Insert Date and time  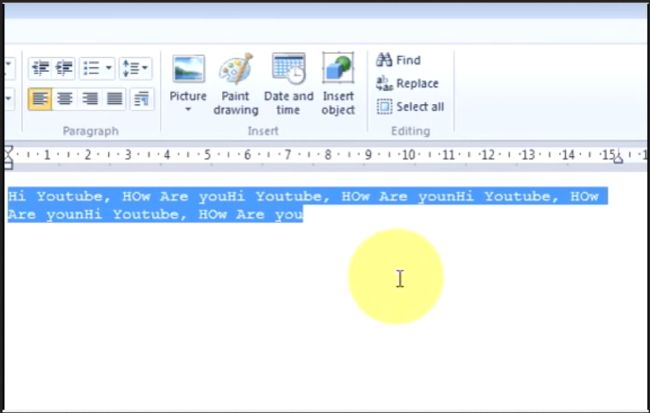pos(289,84)
